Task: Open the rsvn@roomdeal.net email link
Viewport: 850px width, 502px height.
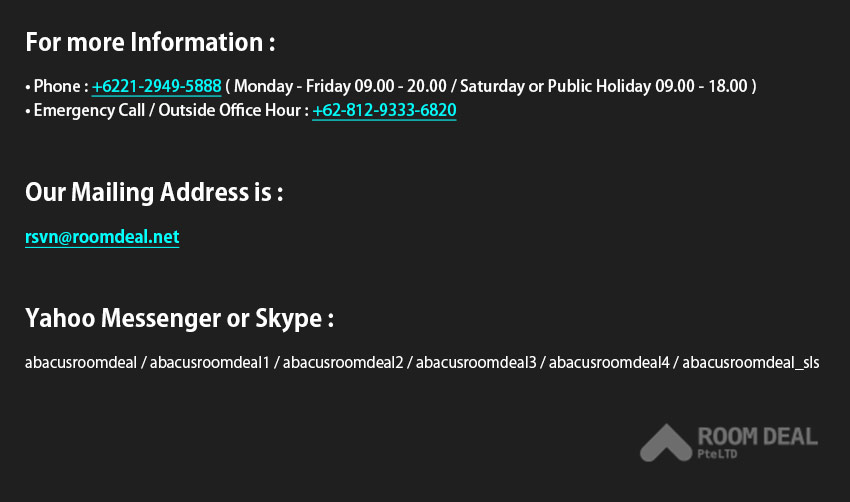Action: pos(102,237)
